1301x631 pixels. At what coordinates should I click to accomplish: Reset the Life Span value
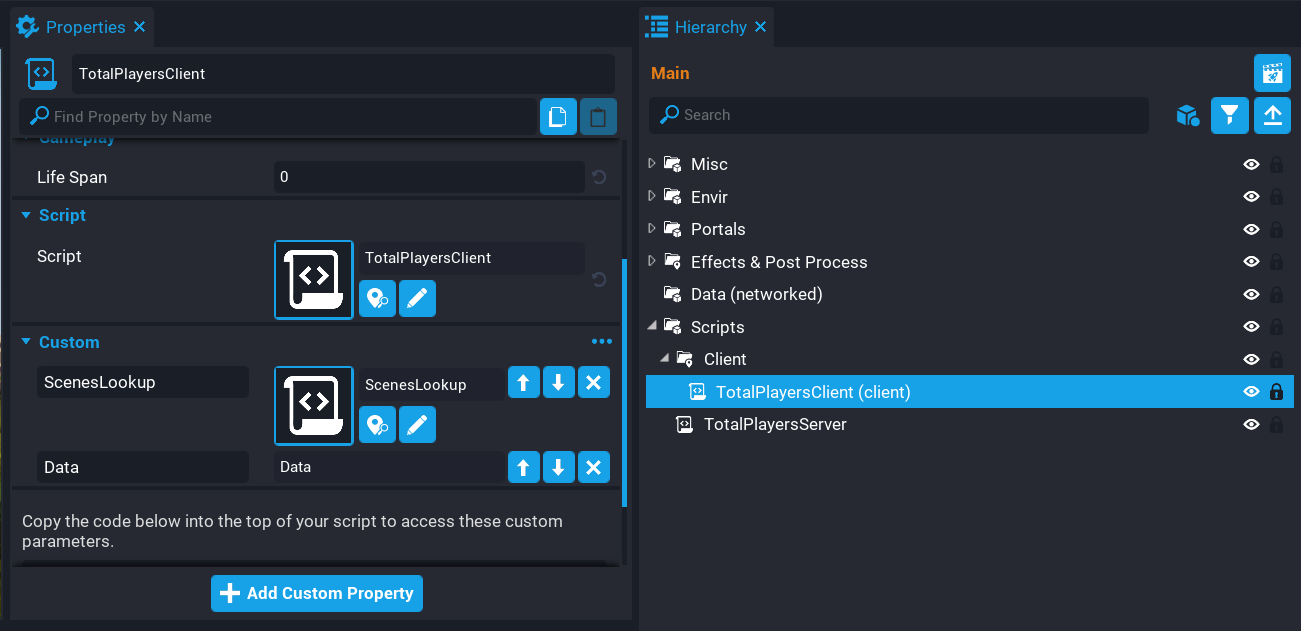coord(599,177)
